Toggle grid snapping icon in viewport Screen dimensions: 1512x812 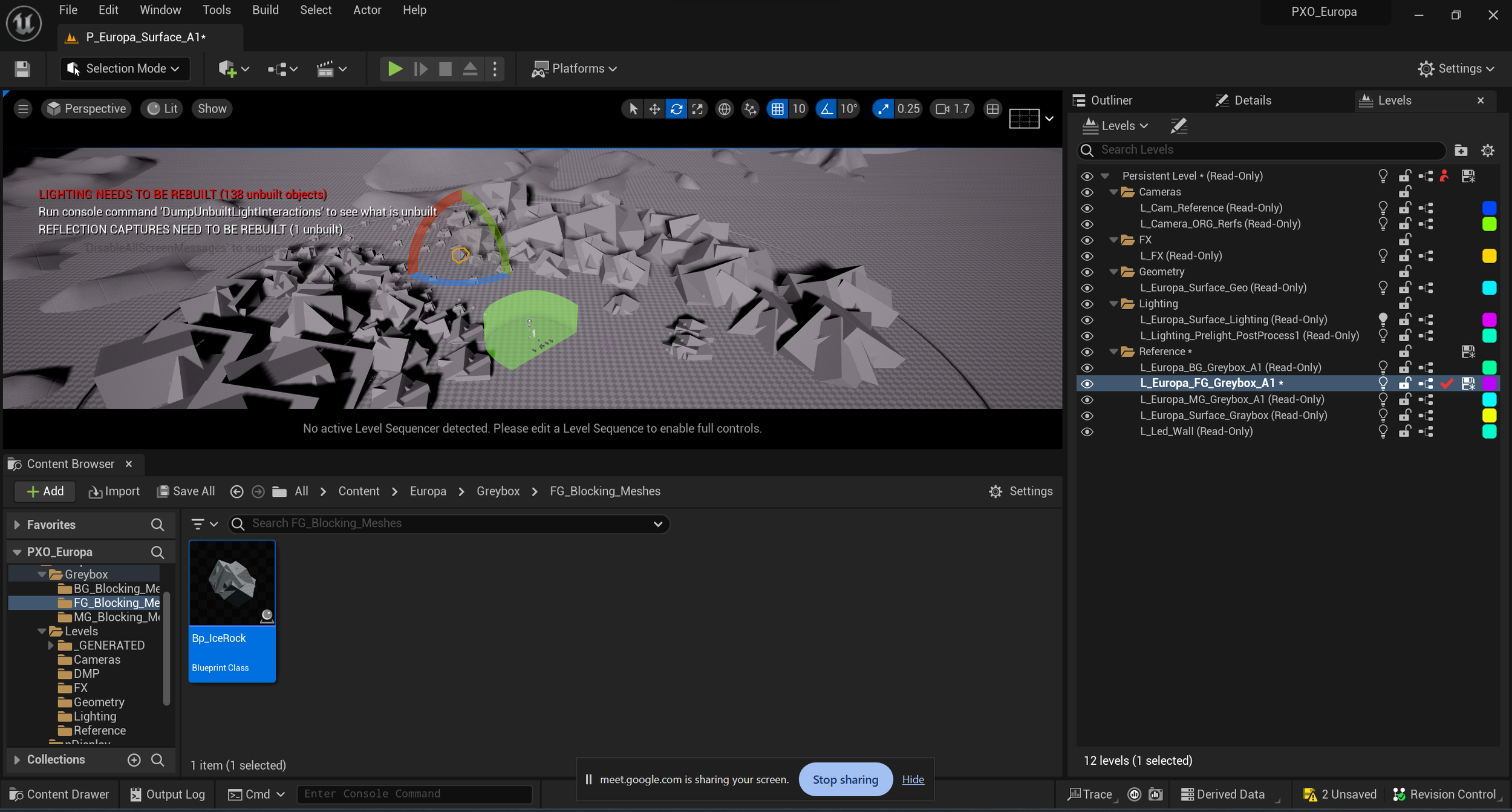point(777,109)
